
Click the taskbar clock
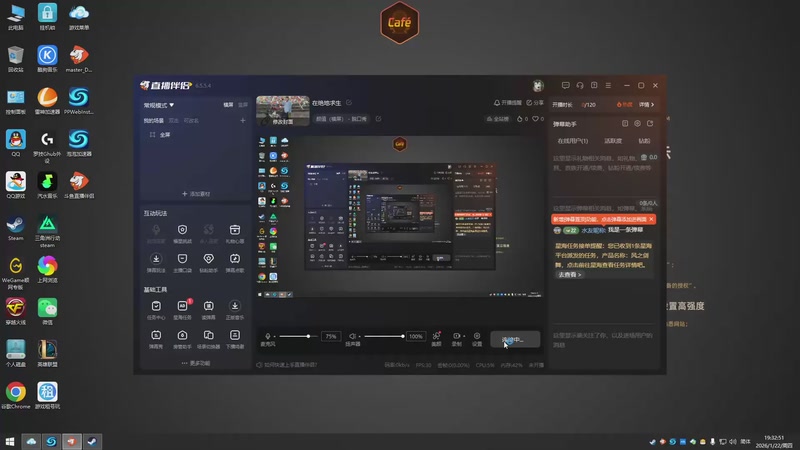pyautogui.click(x=774, y=442)
